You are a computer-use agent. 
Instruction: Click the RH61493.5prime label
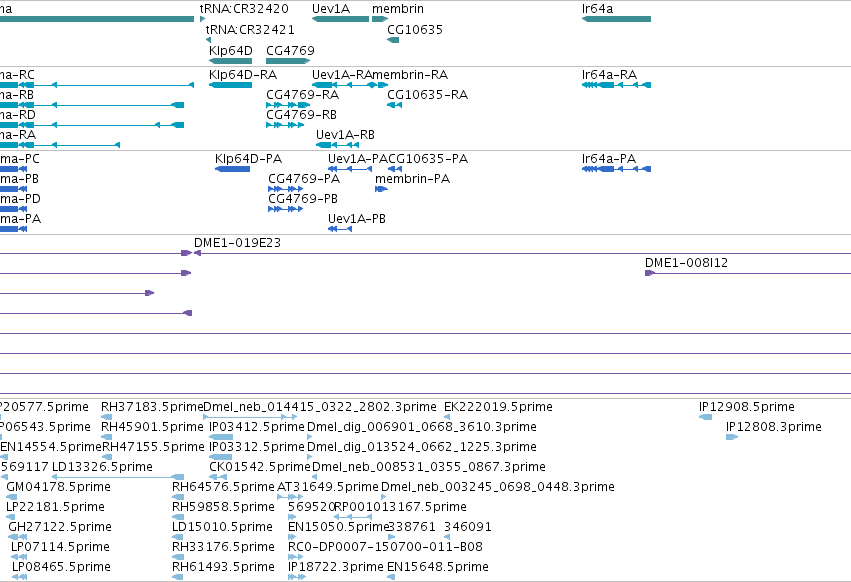(224, 567)
